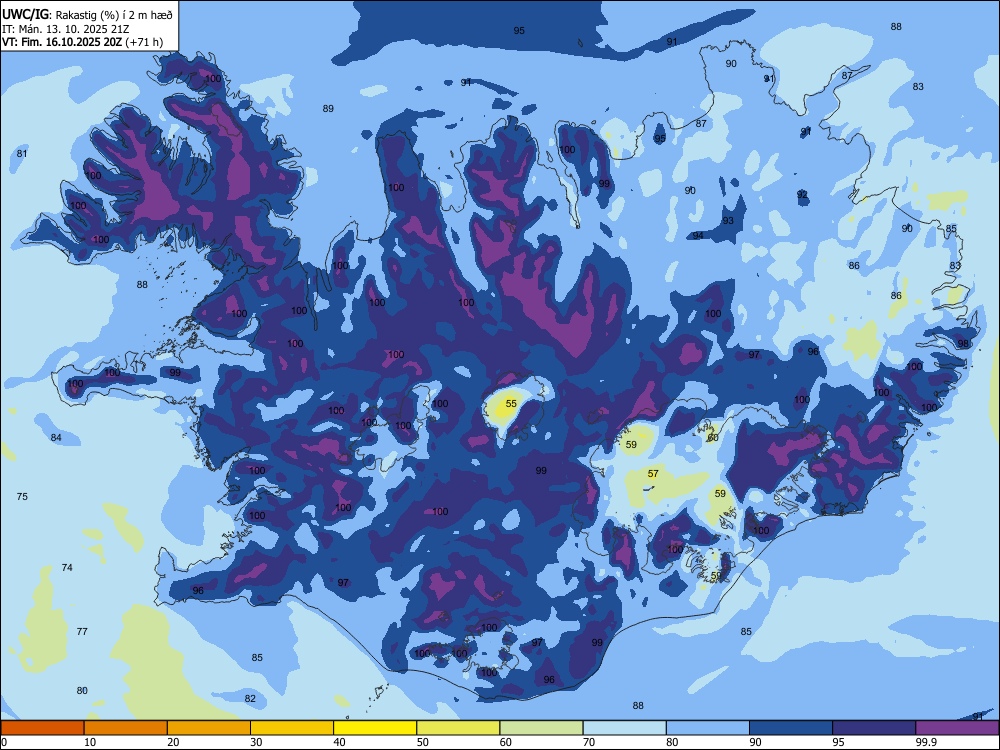This screenshot has height=750, width=1000.
Task: Select the orange 10–20 legend color block
Action: (x=126, y=728)
